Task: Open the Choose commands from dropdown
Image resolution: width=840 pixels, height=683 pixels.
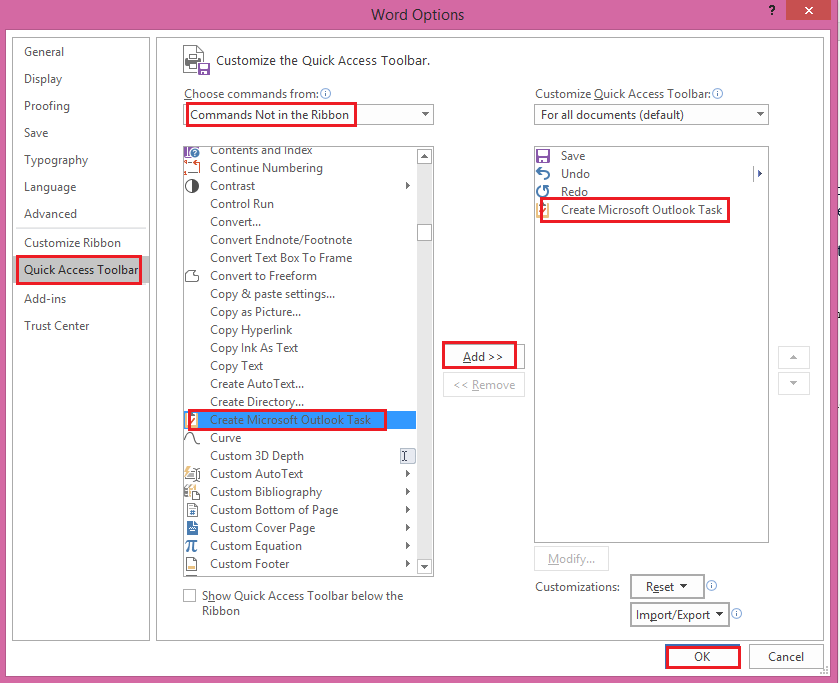Action: tap(308, 115)
